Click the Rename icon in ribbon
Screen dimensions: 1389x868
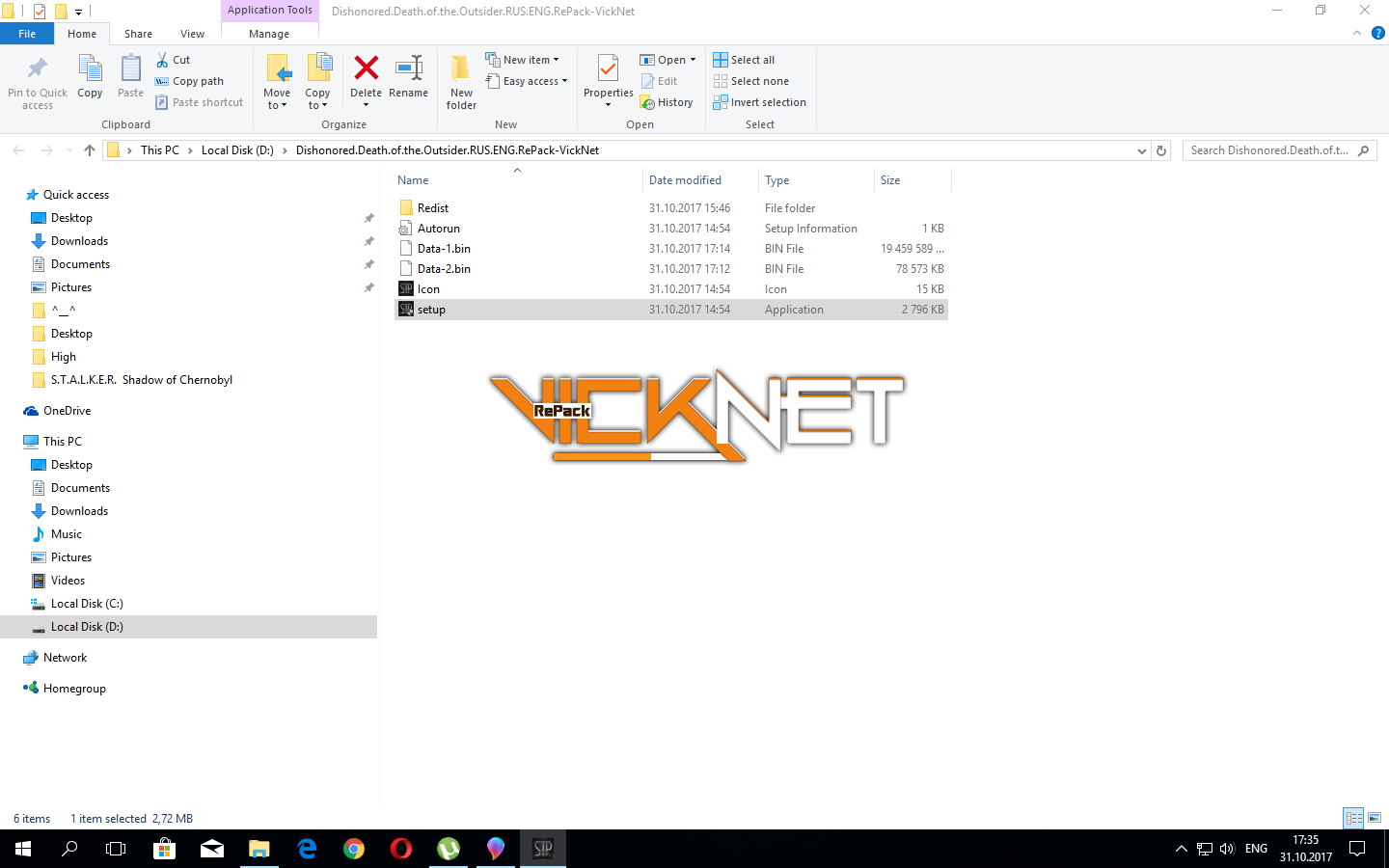coord(408,71)
